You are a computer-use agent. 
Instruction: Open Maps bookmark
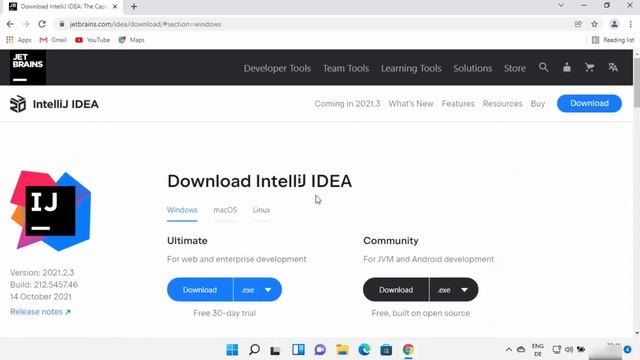(x=131, y=40)
